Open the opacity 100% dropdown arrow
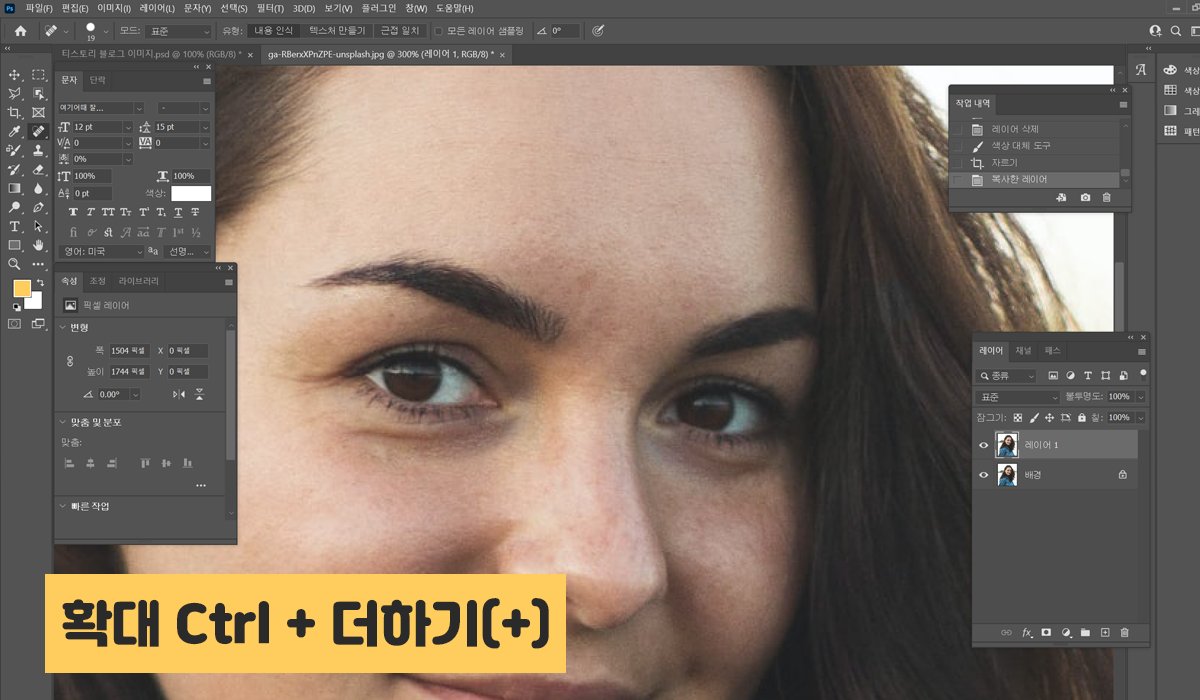Viewport: 1200px width, 700px height. (1141, 397)
